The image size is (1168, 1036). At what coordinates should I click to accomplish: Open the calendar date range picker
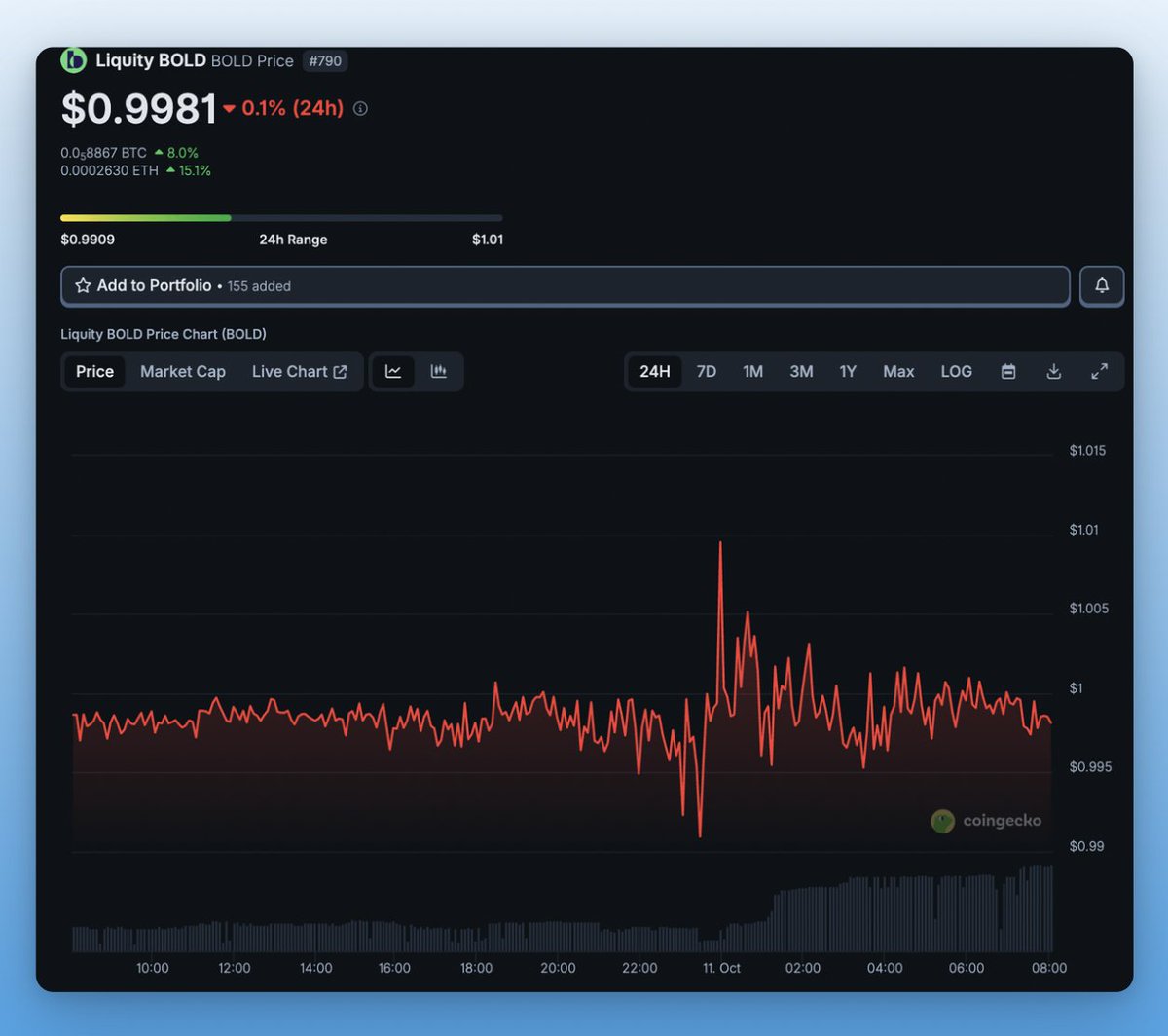tap(1008, 371)
